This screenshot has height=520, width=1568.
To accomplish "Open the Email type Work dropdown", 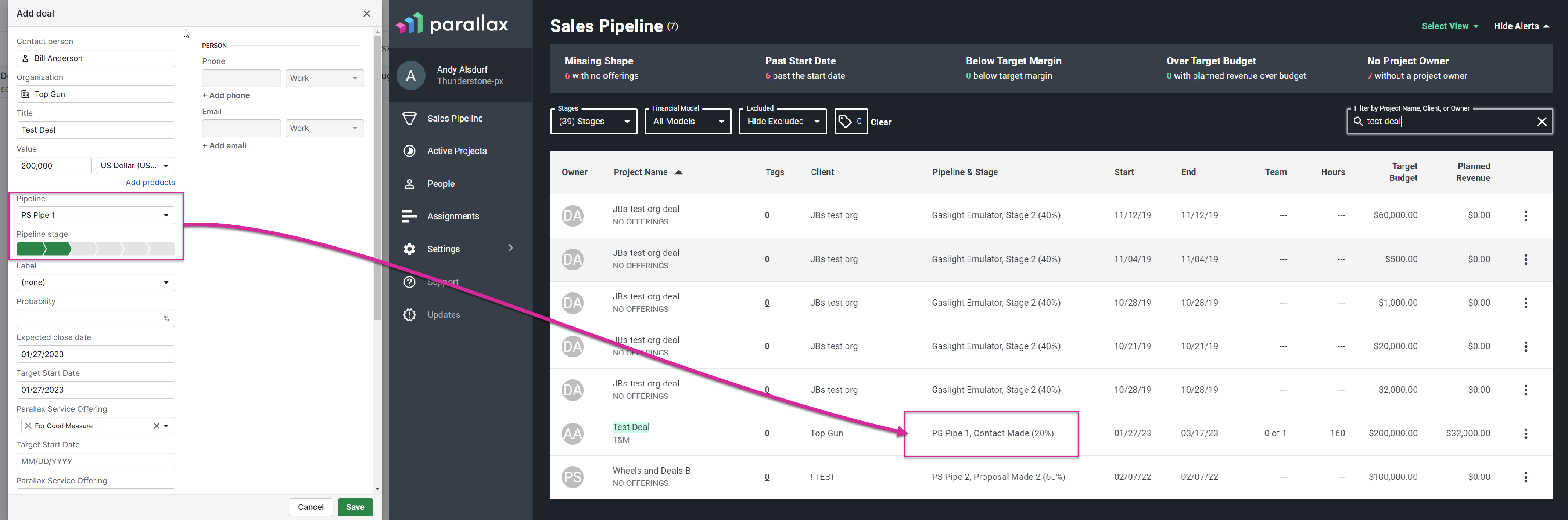I will click(x=324, y=128).
